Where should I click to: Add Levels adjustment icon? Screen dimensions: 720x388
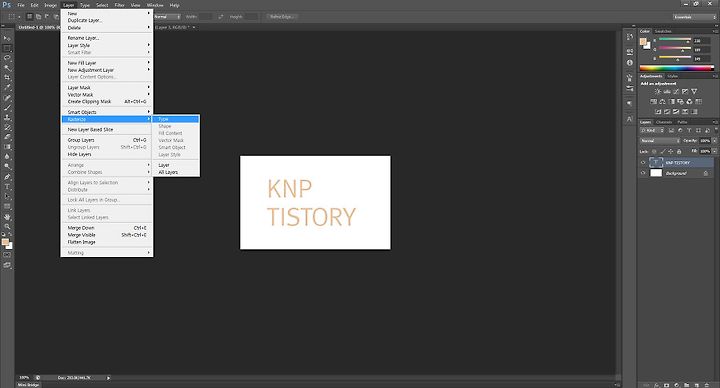point(667,91)
